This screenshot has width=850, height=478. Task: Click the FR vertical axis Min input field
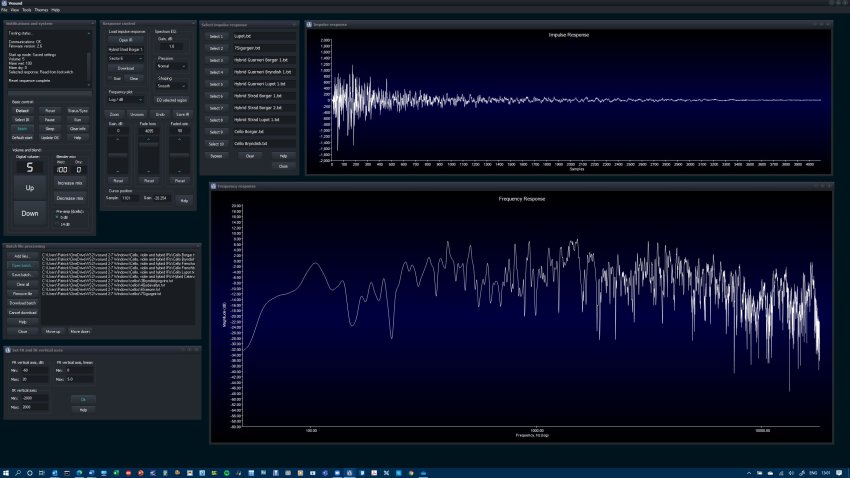click(x=36, y=370)
